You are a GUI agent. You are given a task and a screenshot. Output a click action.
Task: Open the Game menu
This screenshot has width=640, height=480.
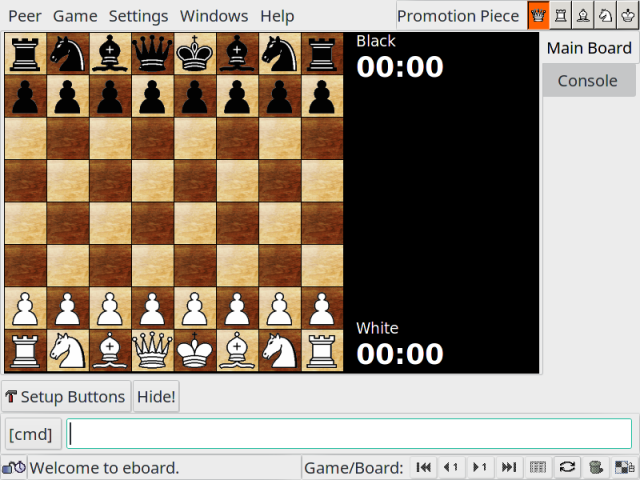75,16
